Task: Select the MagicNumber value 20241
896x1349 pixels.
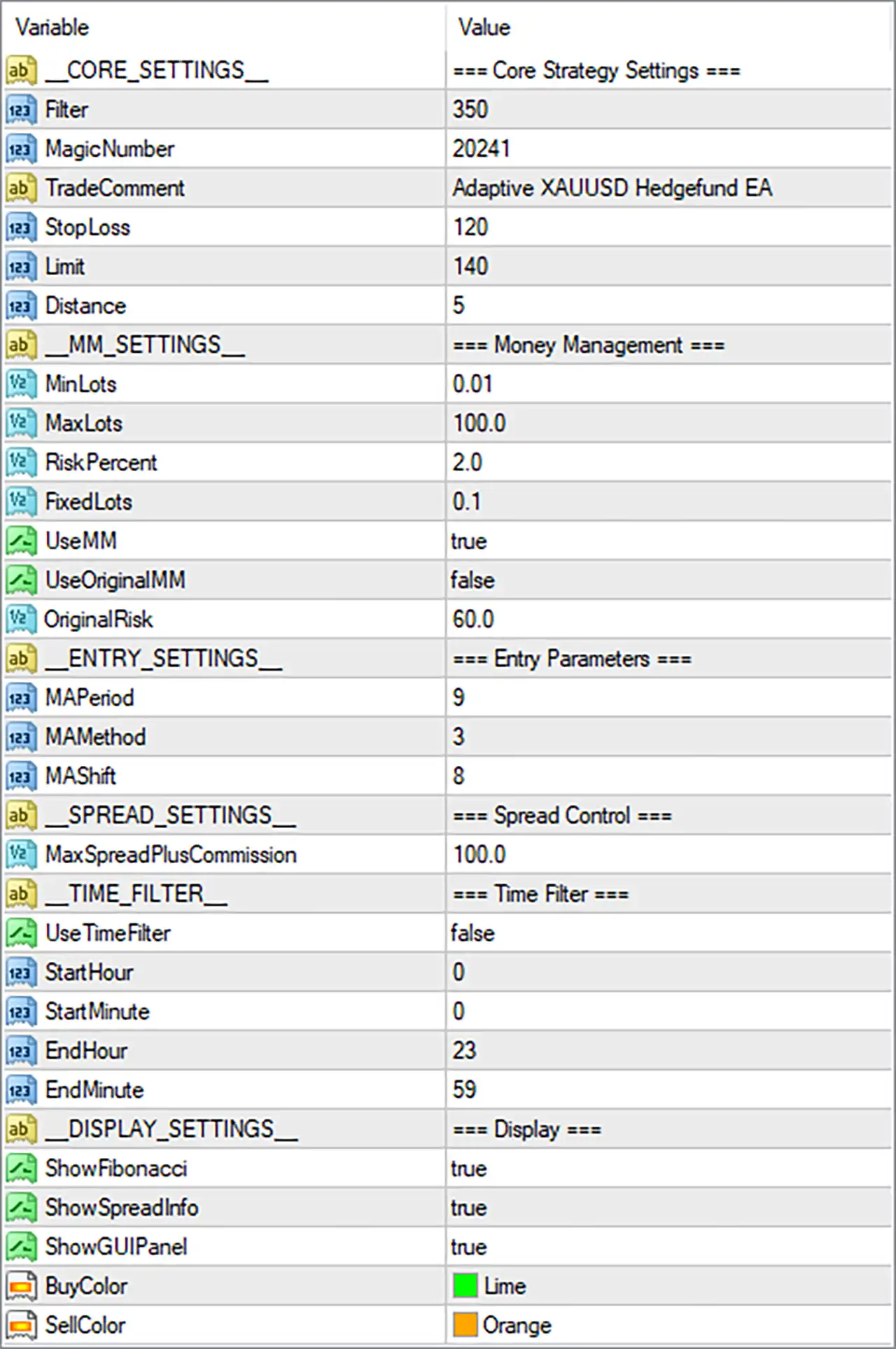Action: pos(482,149)
